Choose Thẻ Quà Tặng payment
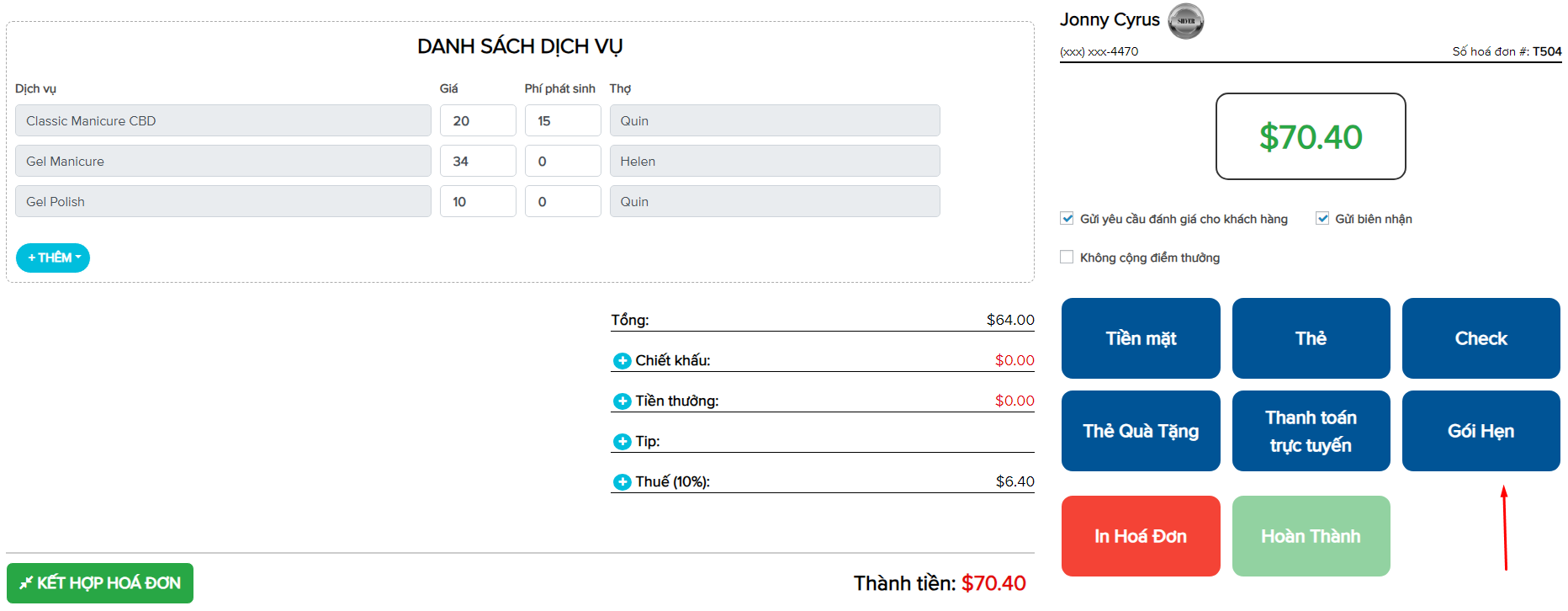Screen dimensions: 1568x611 click(x=1140, y=431)
